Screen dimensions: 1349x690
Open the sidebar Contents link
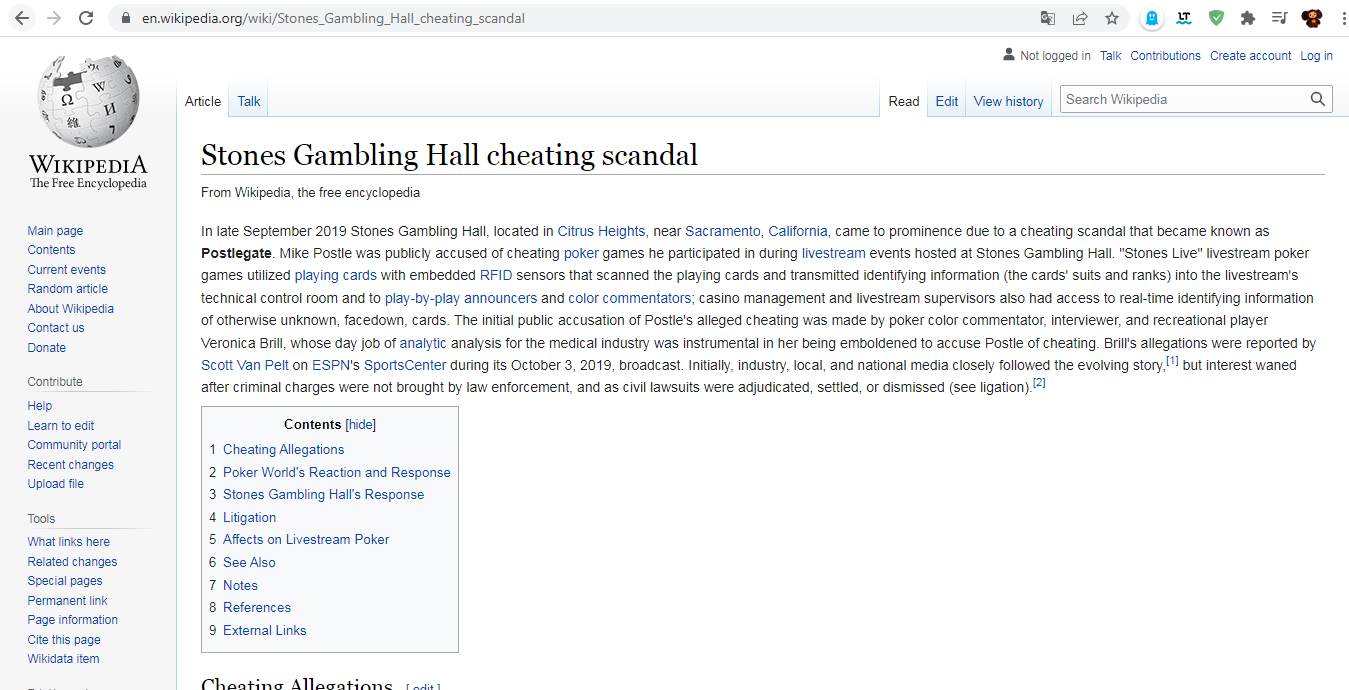[51, 250]
